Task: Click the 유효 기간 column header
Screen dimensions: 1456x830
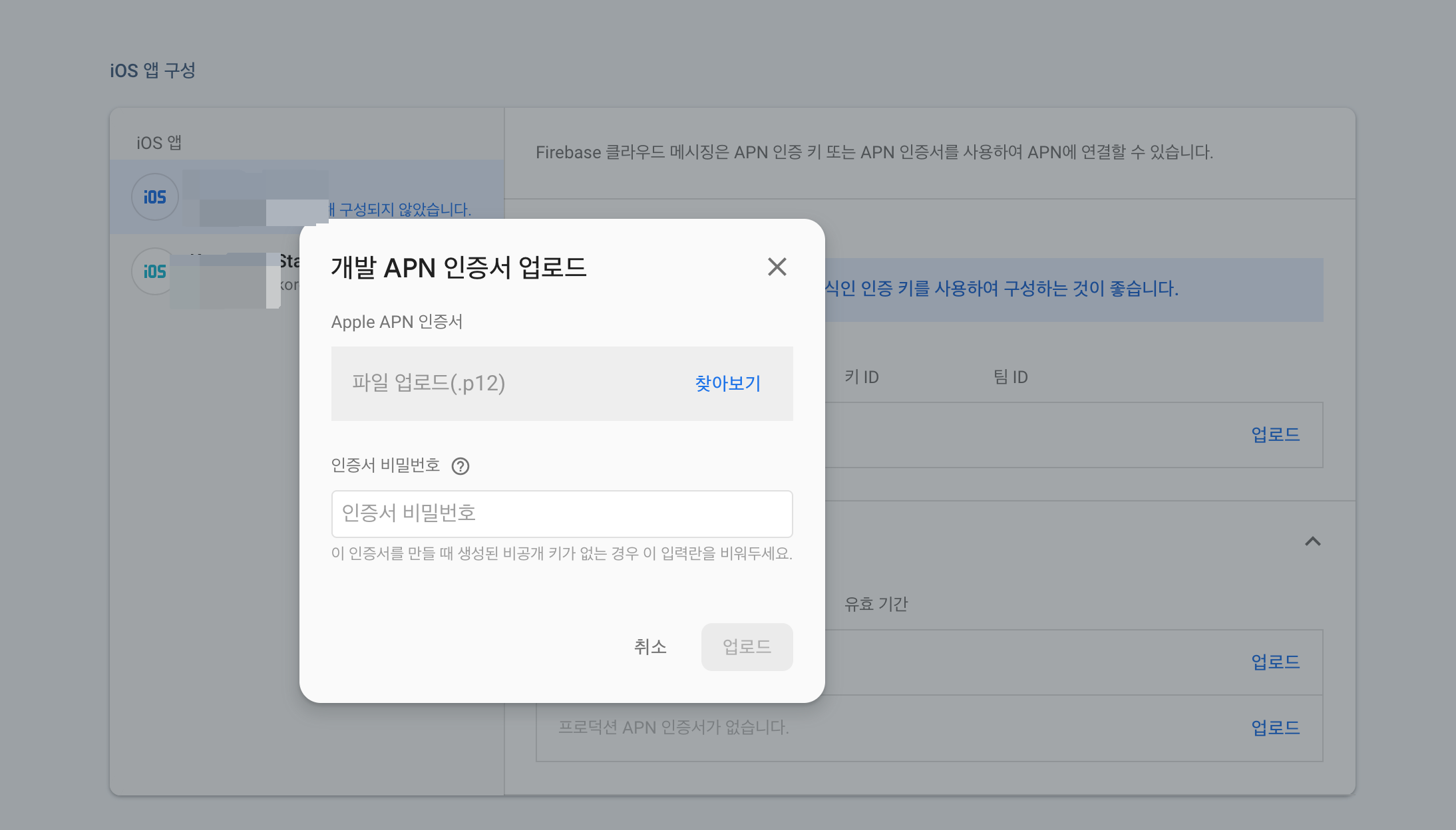Action: (x=876, y=604)
